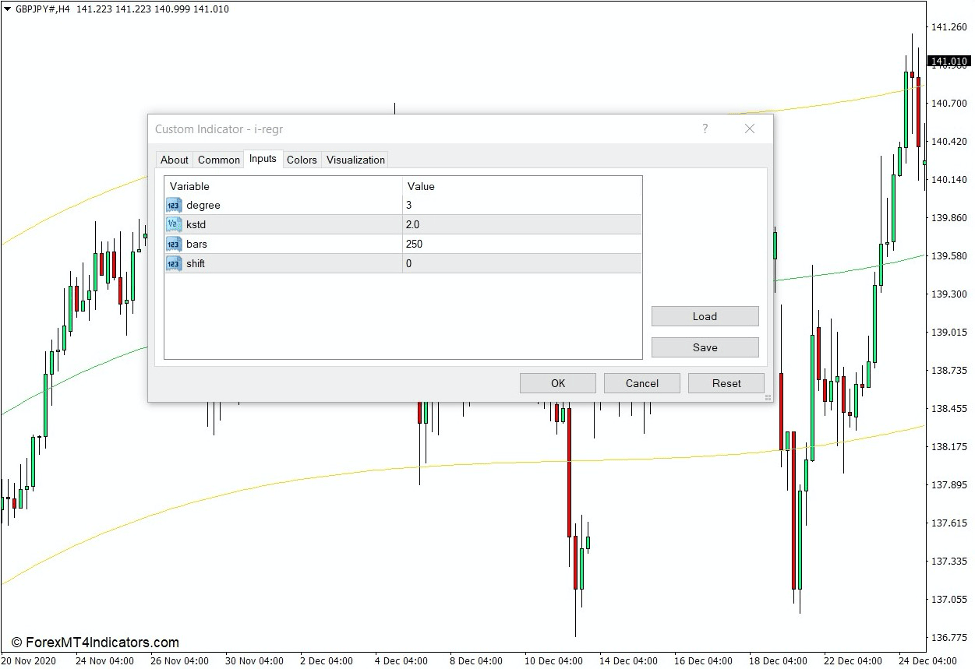Screen dimensions: 977x670
Task: Open the chart symbol dropdown arrow
Action: [8, 8]
